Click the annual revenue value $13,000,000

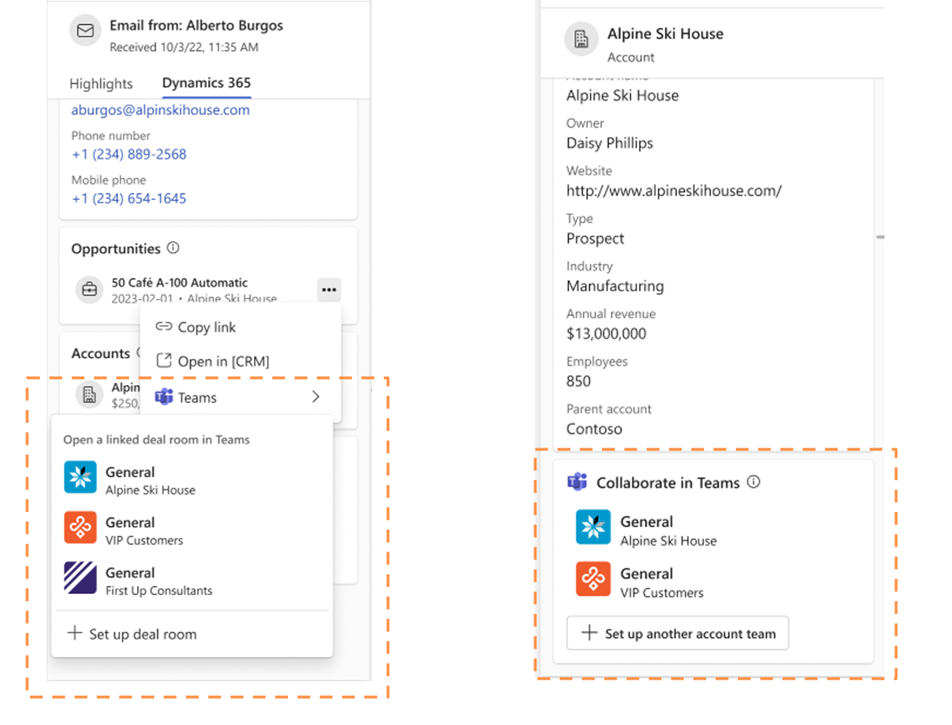606,334
